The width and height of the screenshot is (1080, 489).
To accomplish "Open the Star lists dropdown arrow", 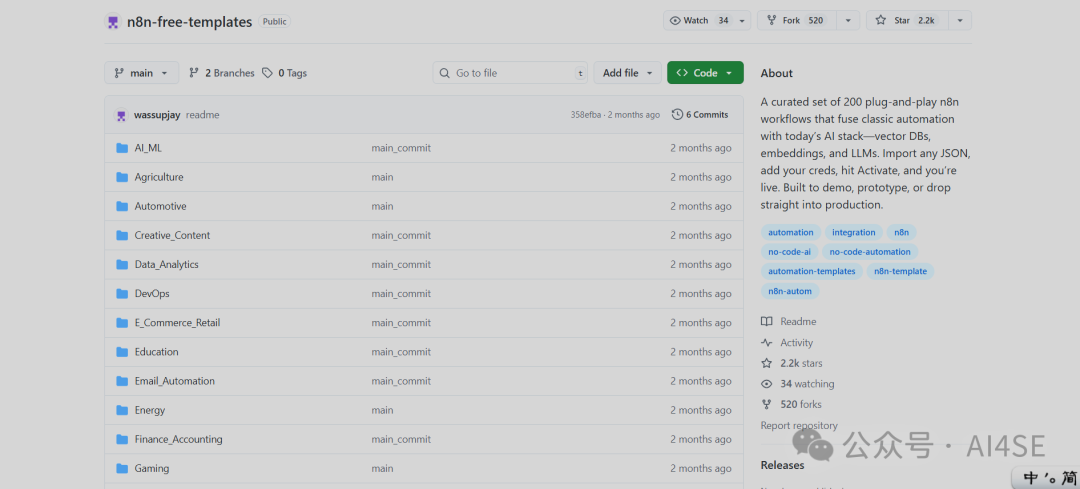I will click(959, 21).
